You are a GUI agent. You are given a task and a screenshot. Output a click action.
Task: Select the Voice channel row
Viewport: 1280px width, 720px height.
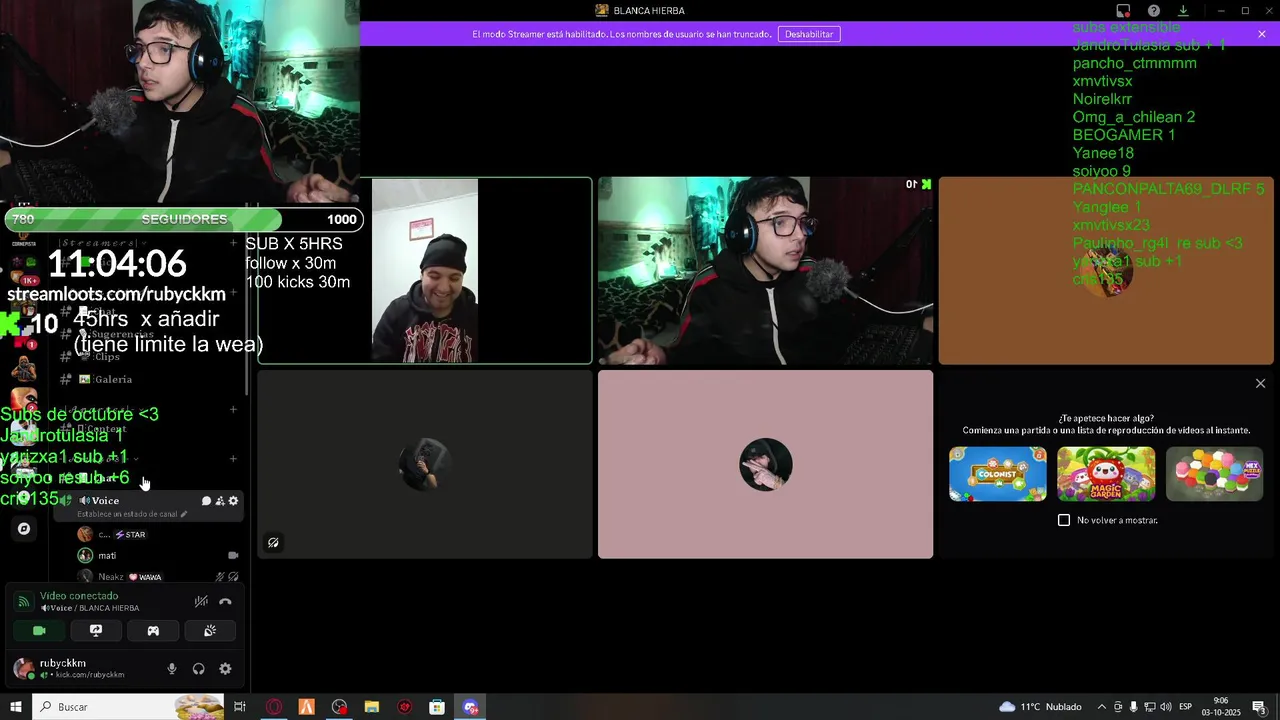[150, 506]
